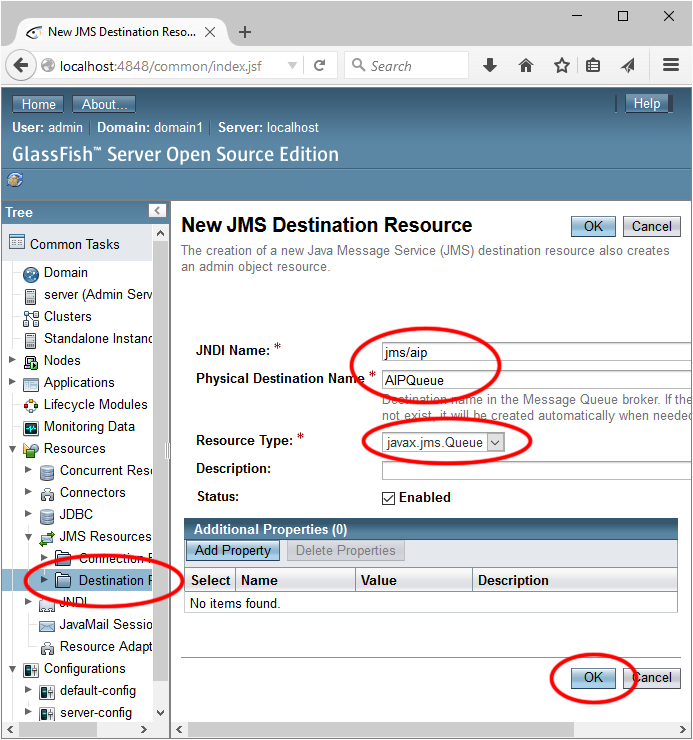Close the New JMS Destination browser tab

coord(210,32)
